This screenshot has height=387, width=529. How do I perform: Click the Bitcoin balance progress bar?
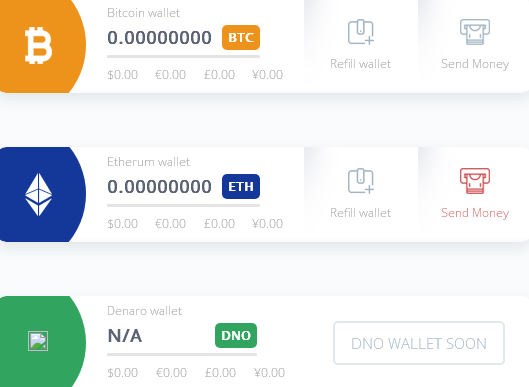tap(184, 57)
